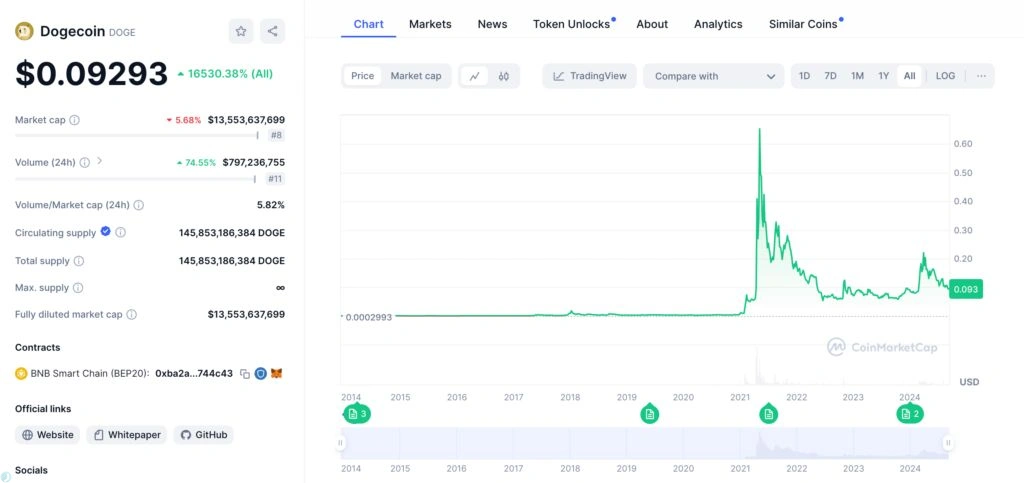
Task: Open the Markets tab
Action: point(430,24)
